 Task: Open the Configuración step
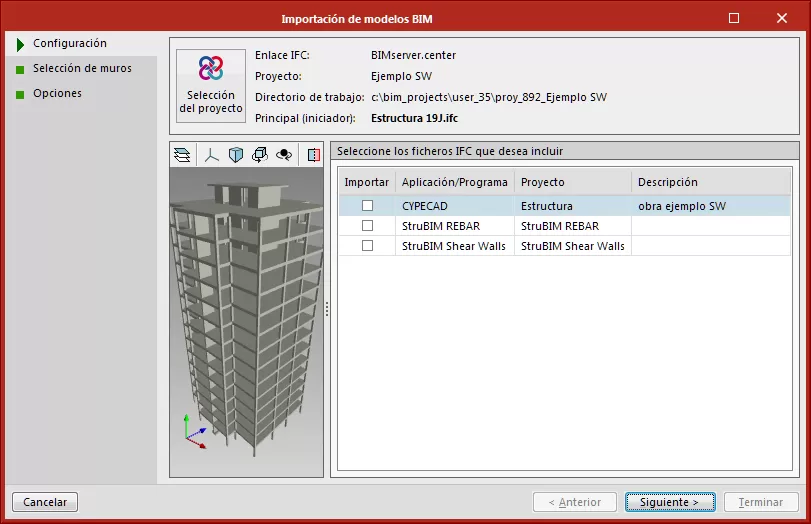pos(69,44)
